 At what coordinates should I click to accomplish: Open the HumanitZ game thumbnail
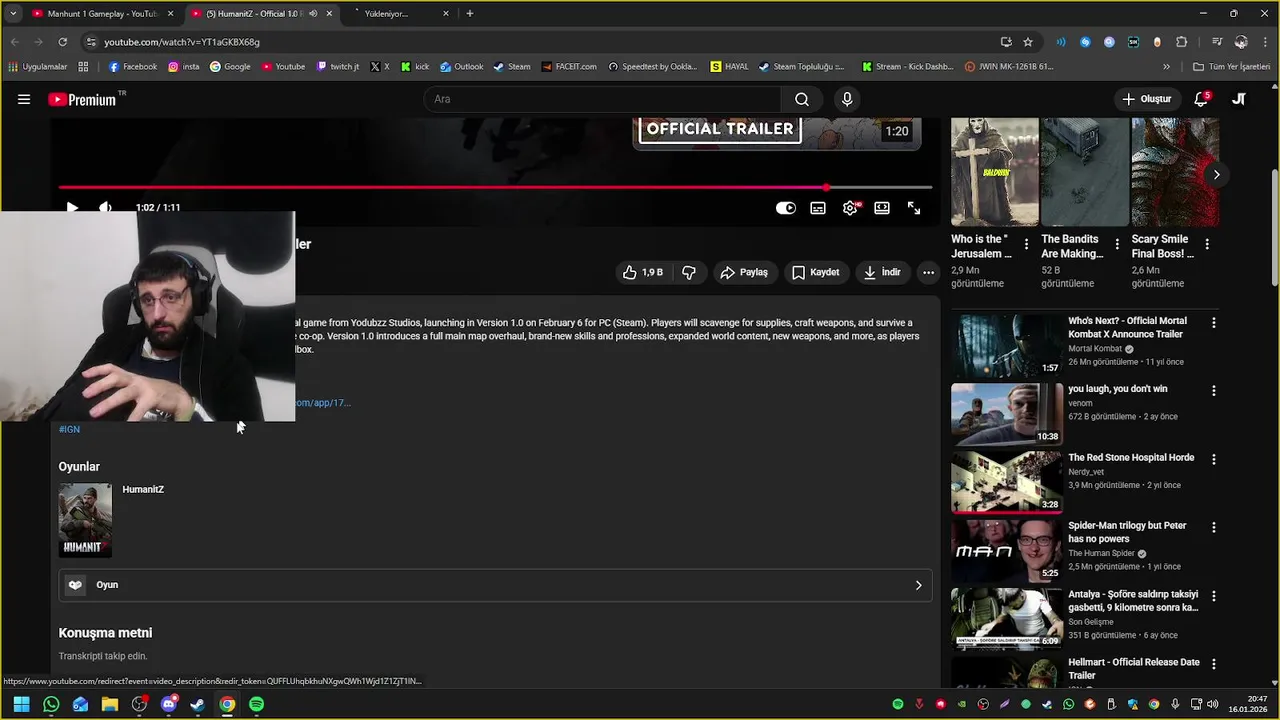85,520
